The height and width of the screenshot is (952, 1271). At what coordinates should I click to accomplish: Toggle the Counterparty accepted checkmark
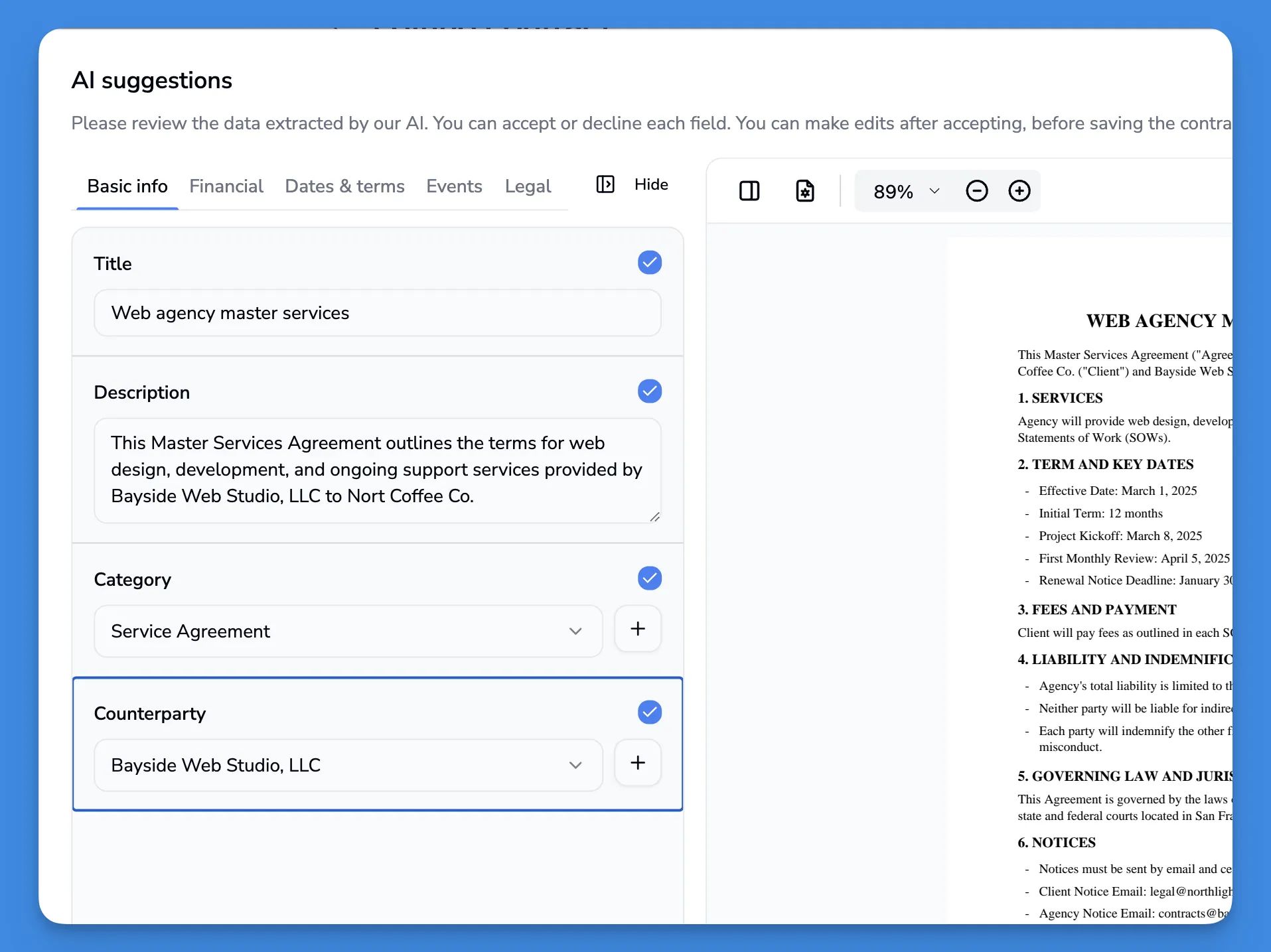[x=649, y=712]
